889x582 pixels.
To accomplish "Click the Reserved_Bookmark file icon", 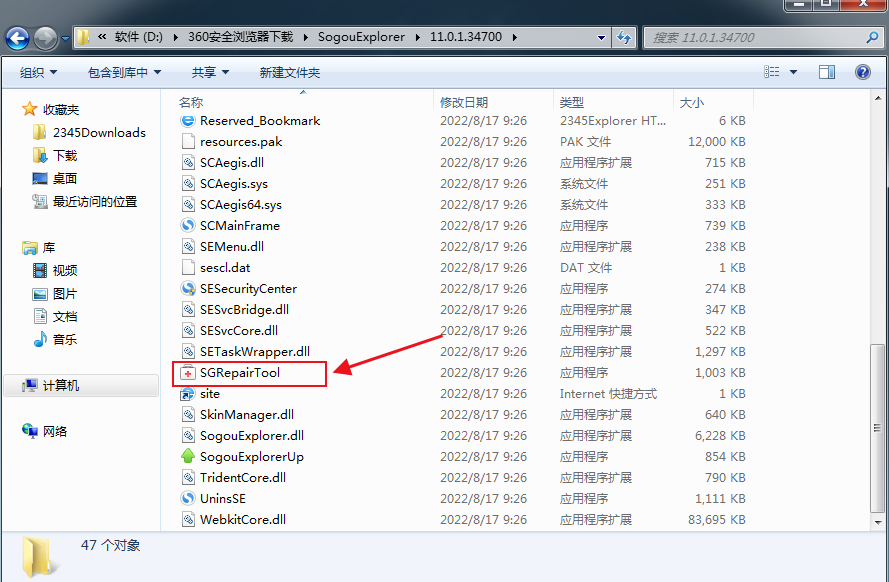I will [188, 121].
